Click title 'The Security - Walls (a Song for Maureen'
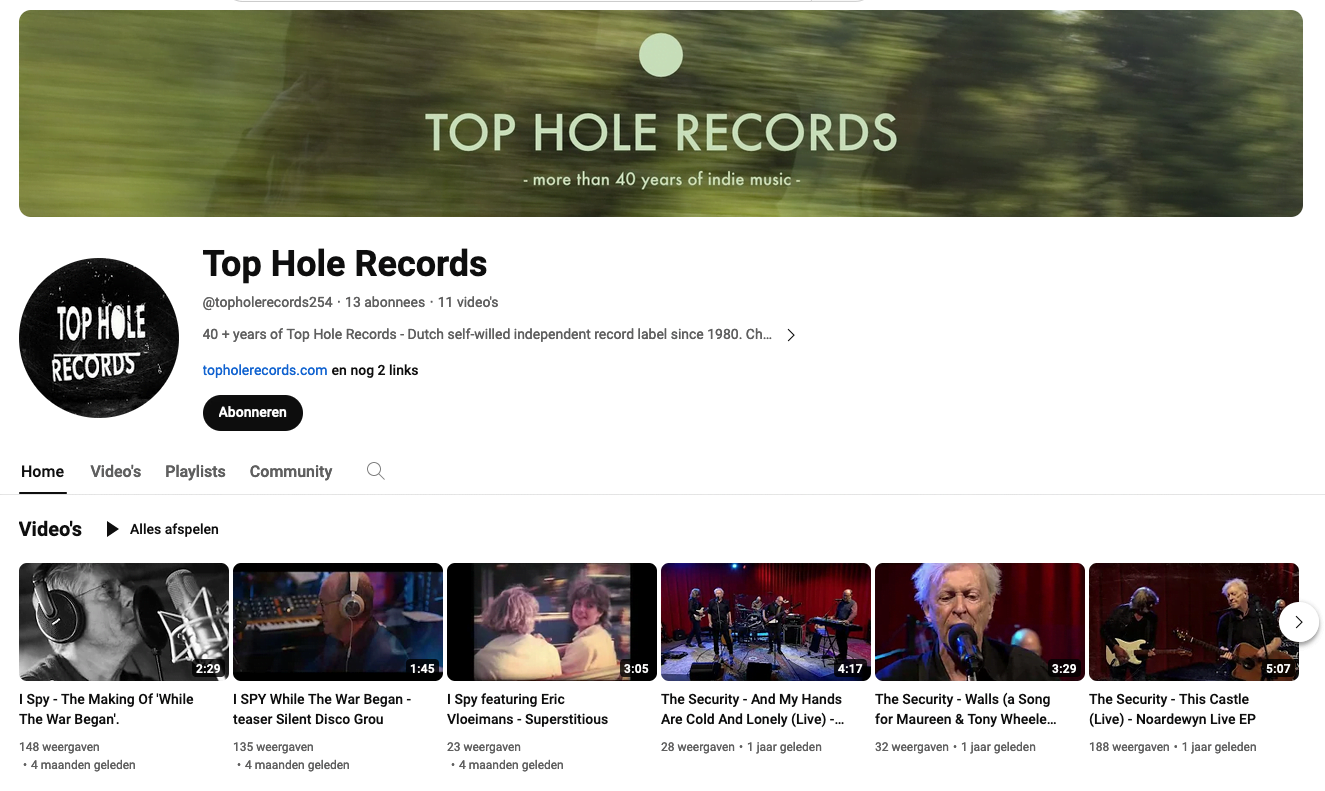This screenshot has height=791, width=1325. click(x=966, y=709)
